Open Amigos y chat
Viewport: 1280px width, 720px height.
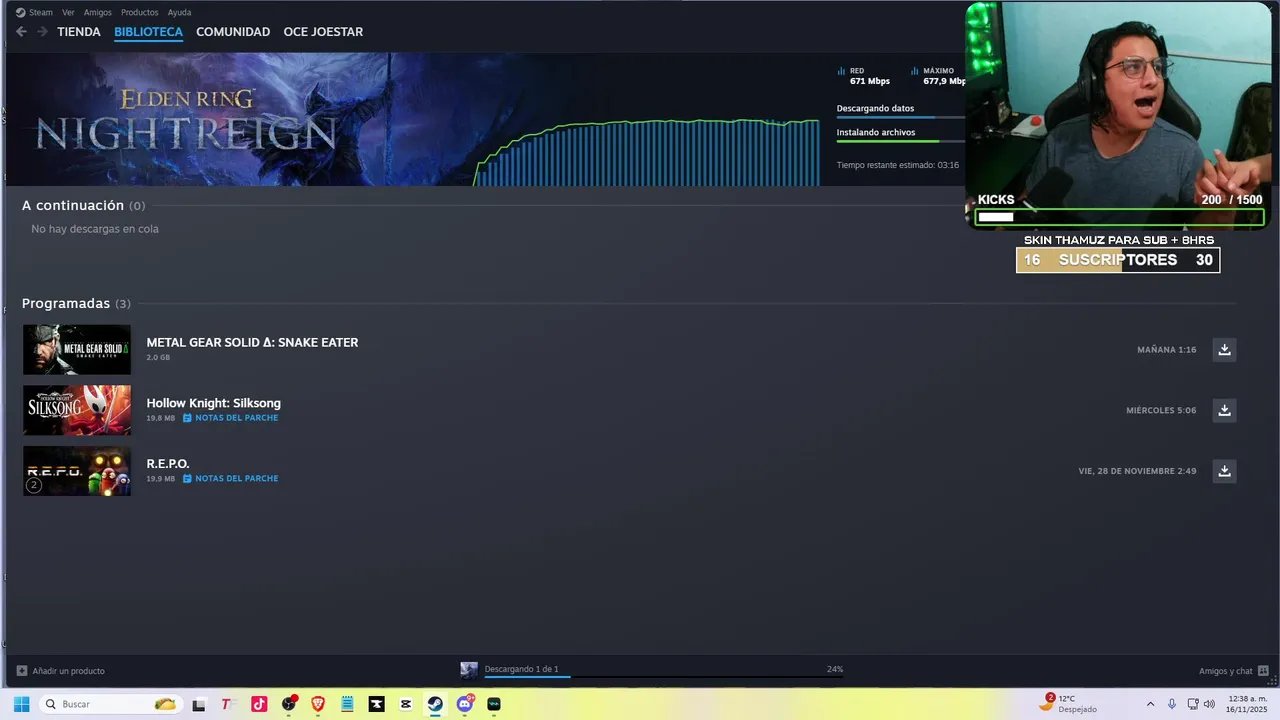[1225, 671]
